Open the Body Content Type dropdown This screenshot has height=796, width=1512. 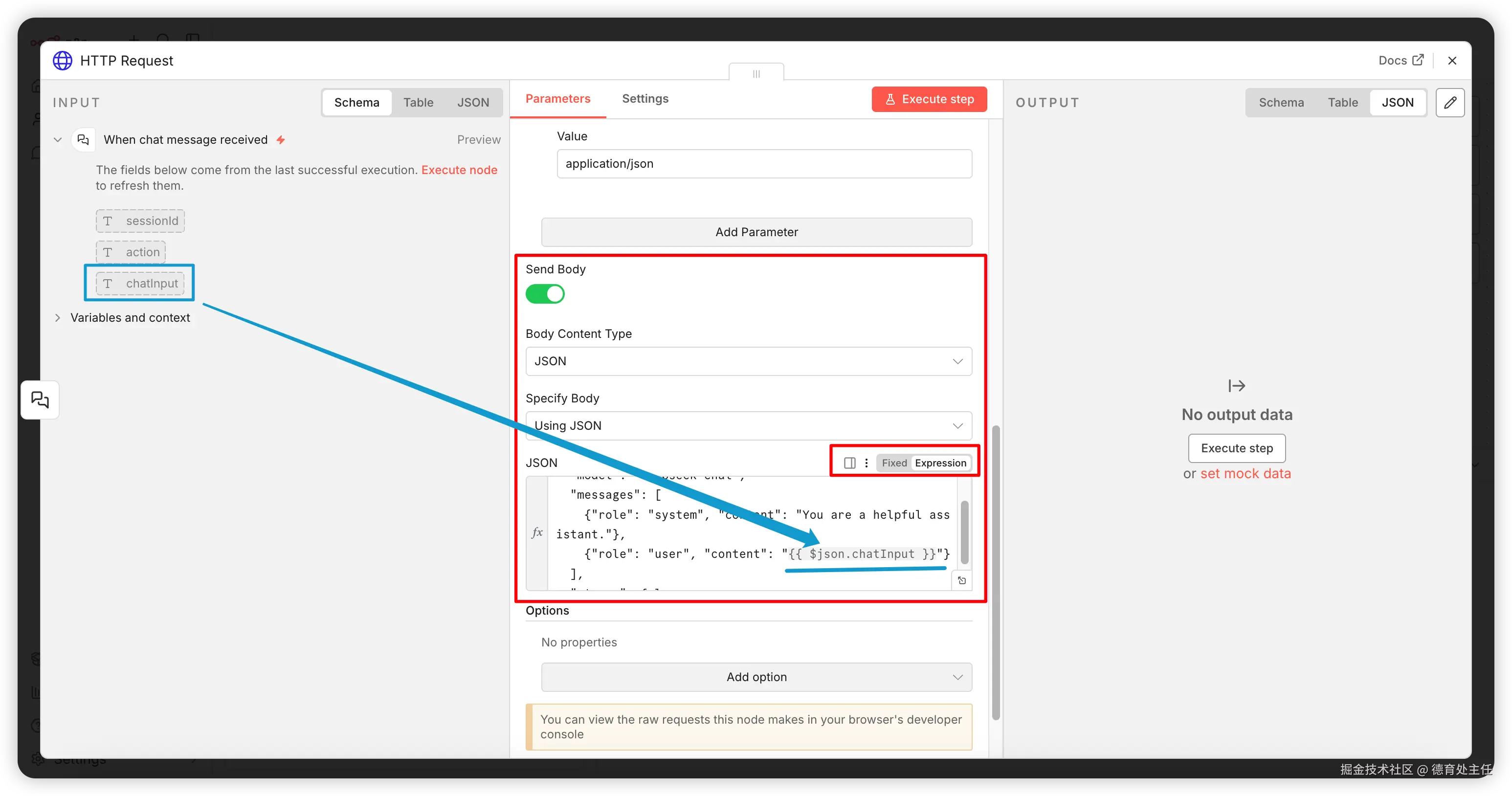(748, 362)
